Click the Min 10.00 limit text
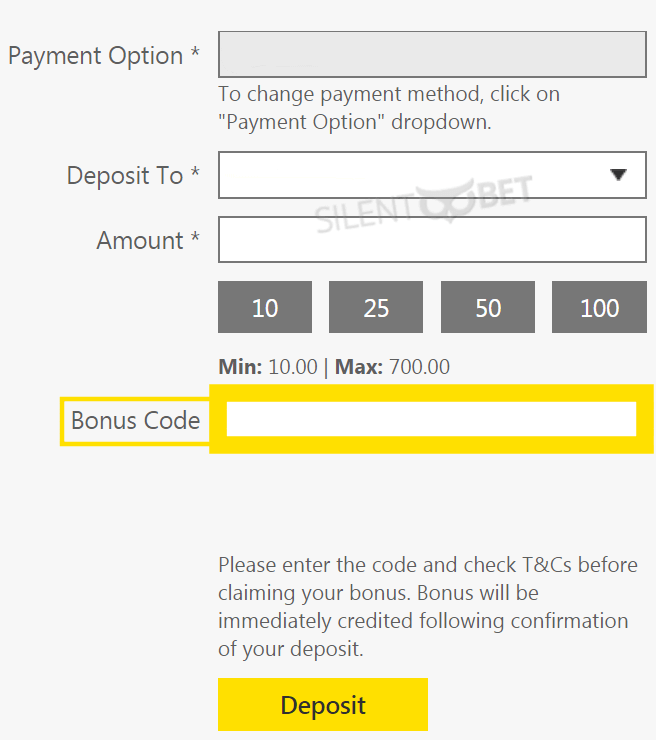 click(268, 367)
